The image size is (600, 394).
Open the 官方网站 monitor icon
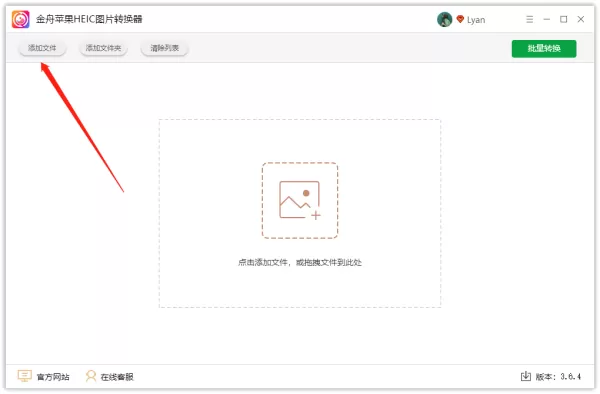(24, 376)
